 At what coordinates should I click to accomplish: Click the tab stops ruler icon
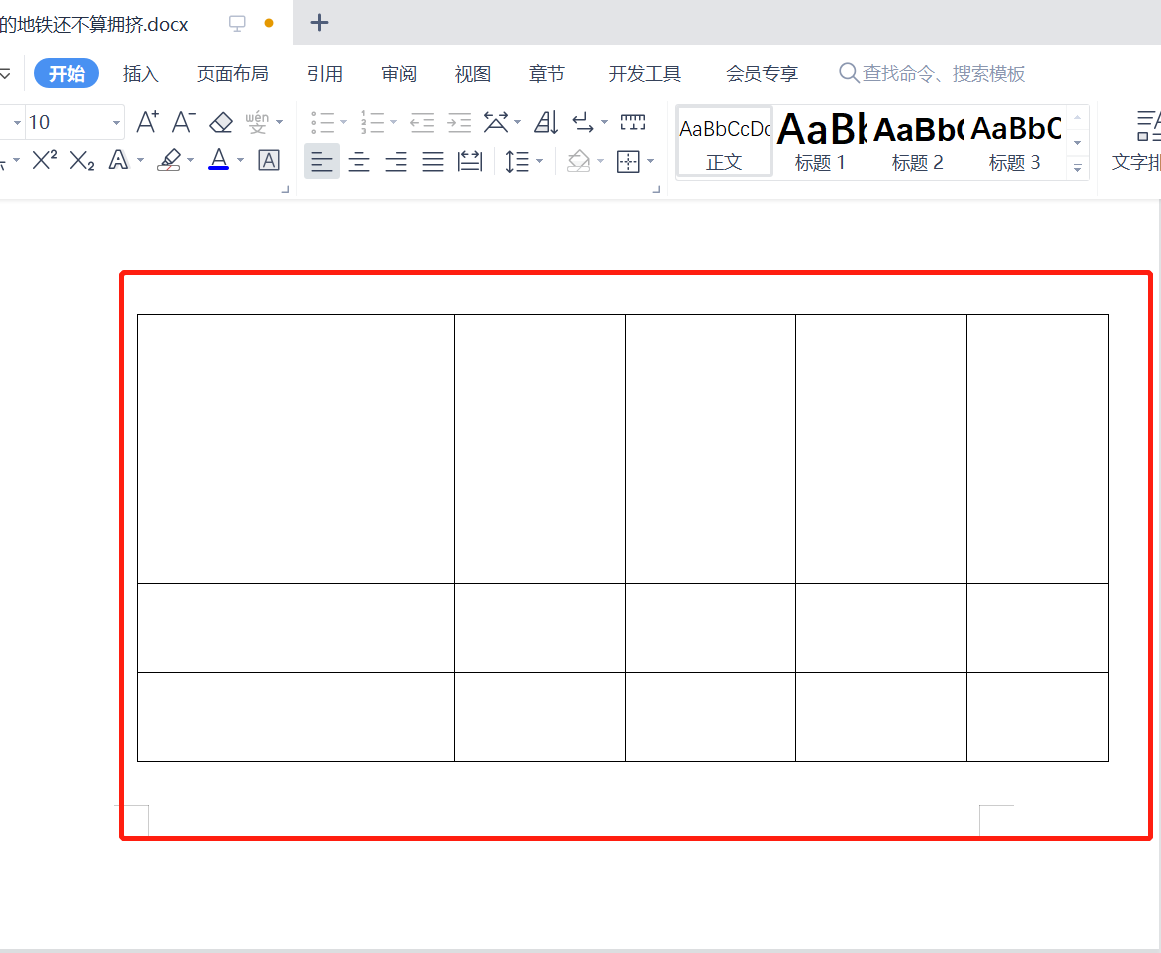[x=633, y=122]
